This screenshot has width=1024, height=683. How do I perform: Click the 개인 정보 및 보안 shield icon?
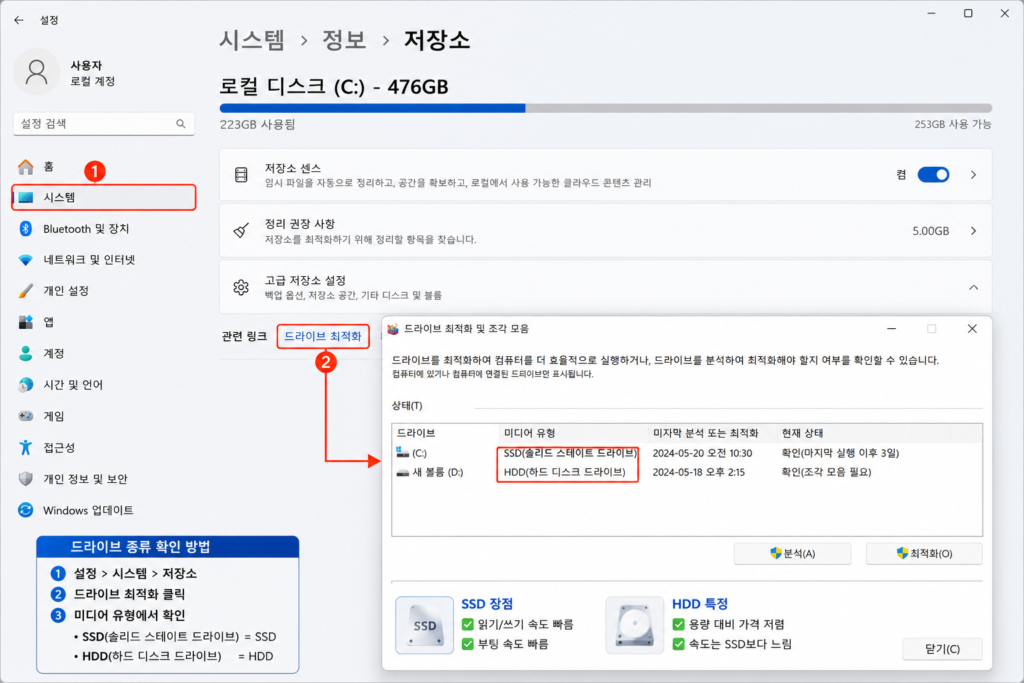click(25, 479)
